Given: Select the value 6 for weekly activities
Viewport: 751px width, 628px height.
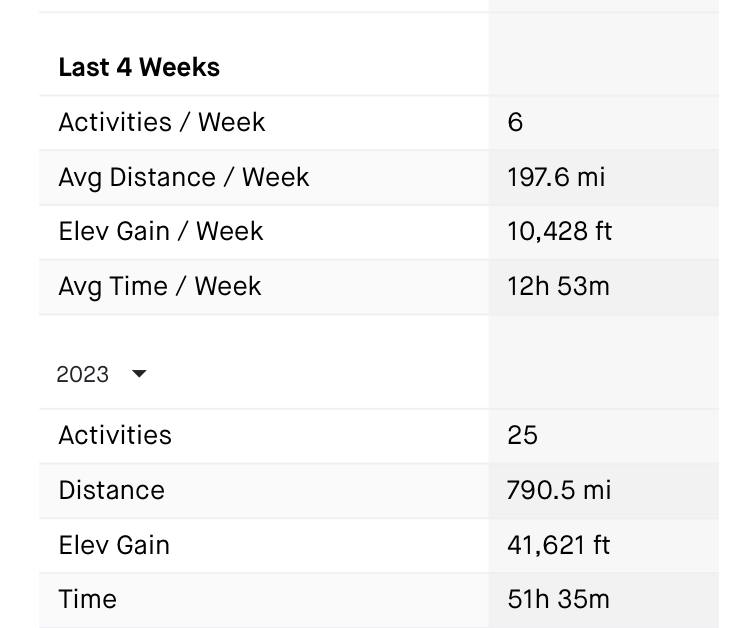Looking at the screenshot, I should 515,122.
